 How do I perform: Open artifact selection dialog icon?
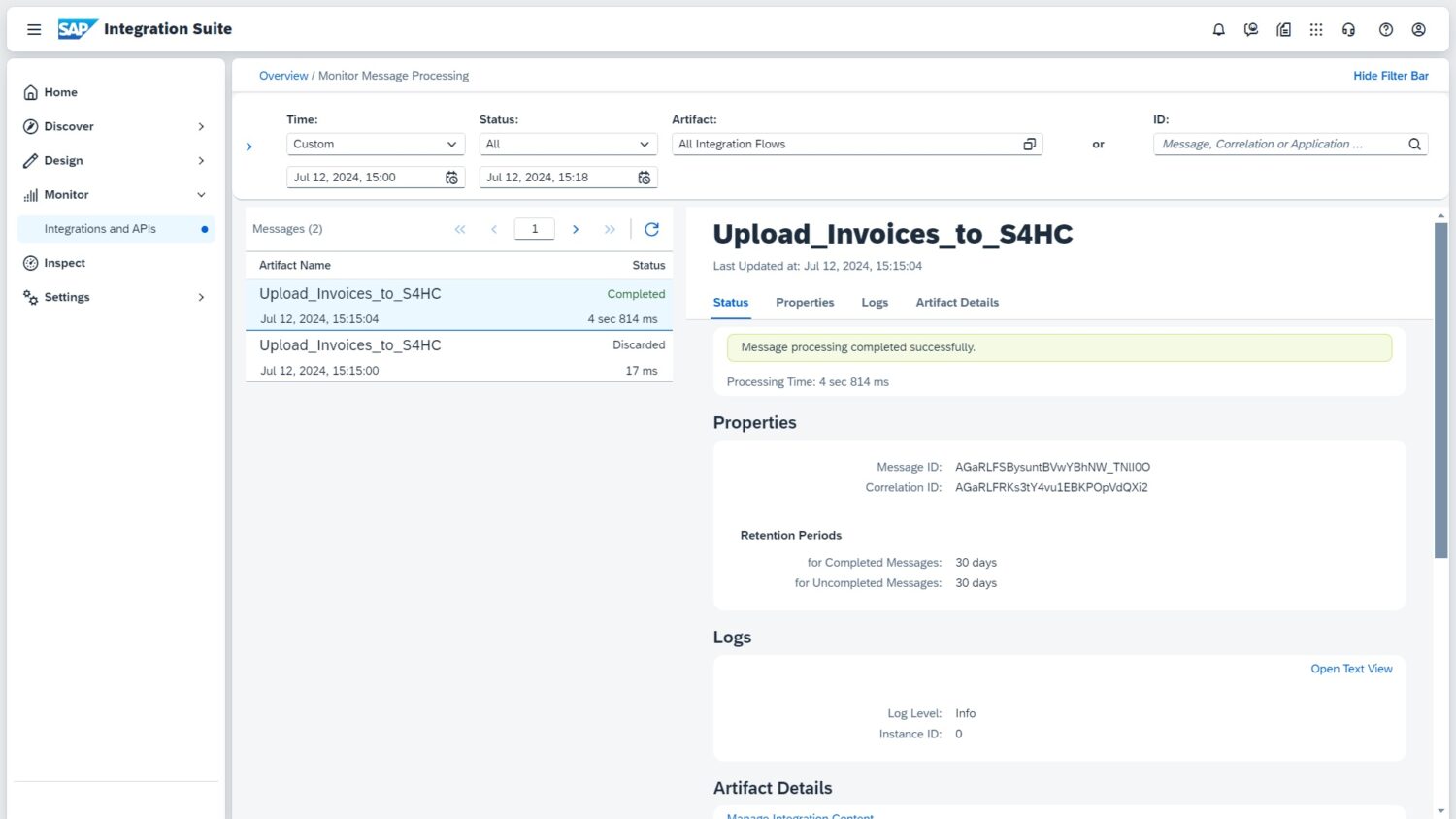pyautogui.click(x=1029, y=145)
